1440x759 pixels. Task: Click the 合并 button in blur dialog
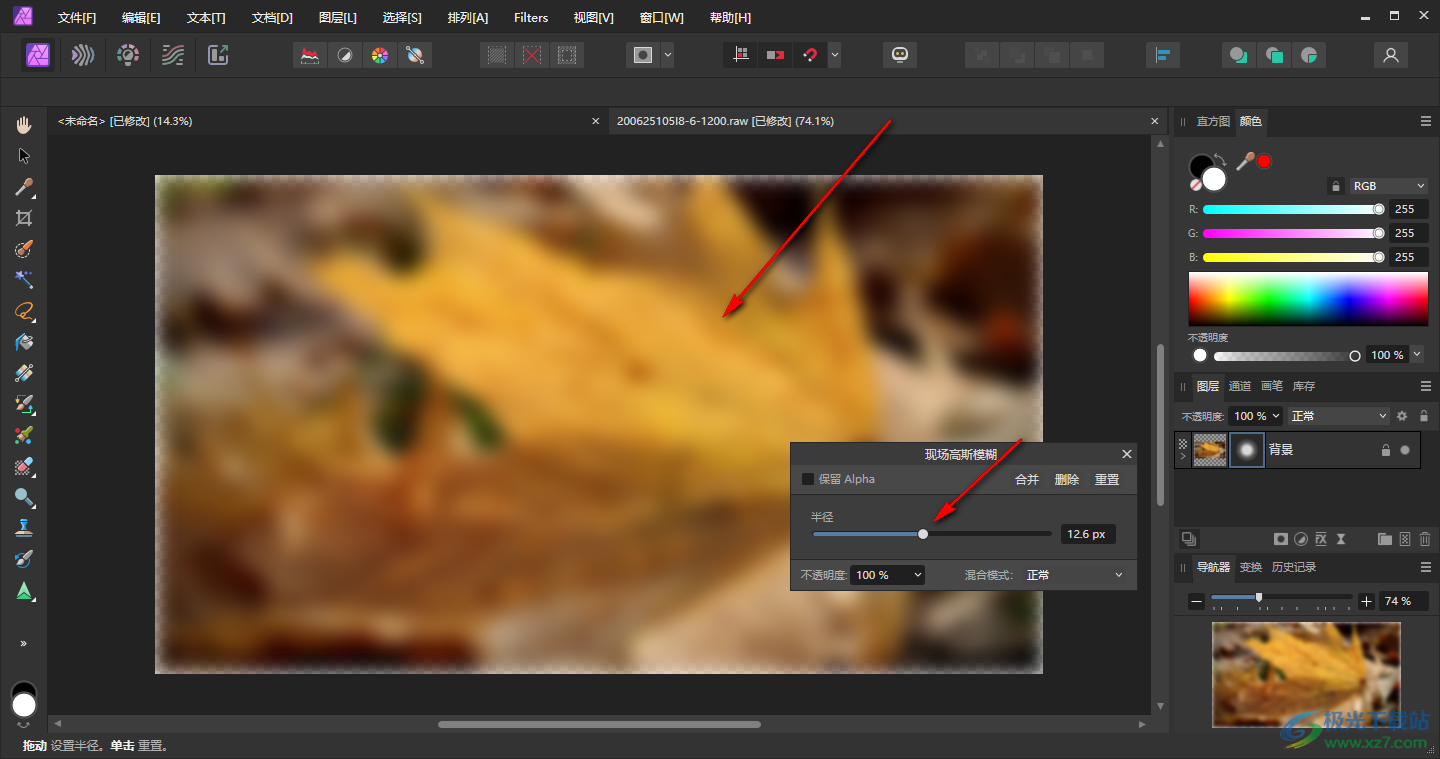tap(1027, 479)
